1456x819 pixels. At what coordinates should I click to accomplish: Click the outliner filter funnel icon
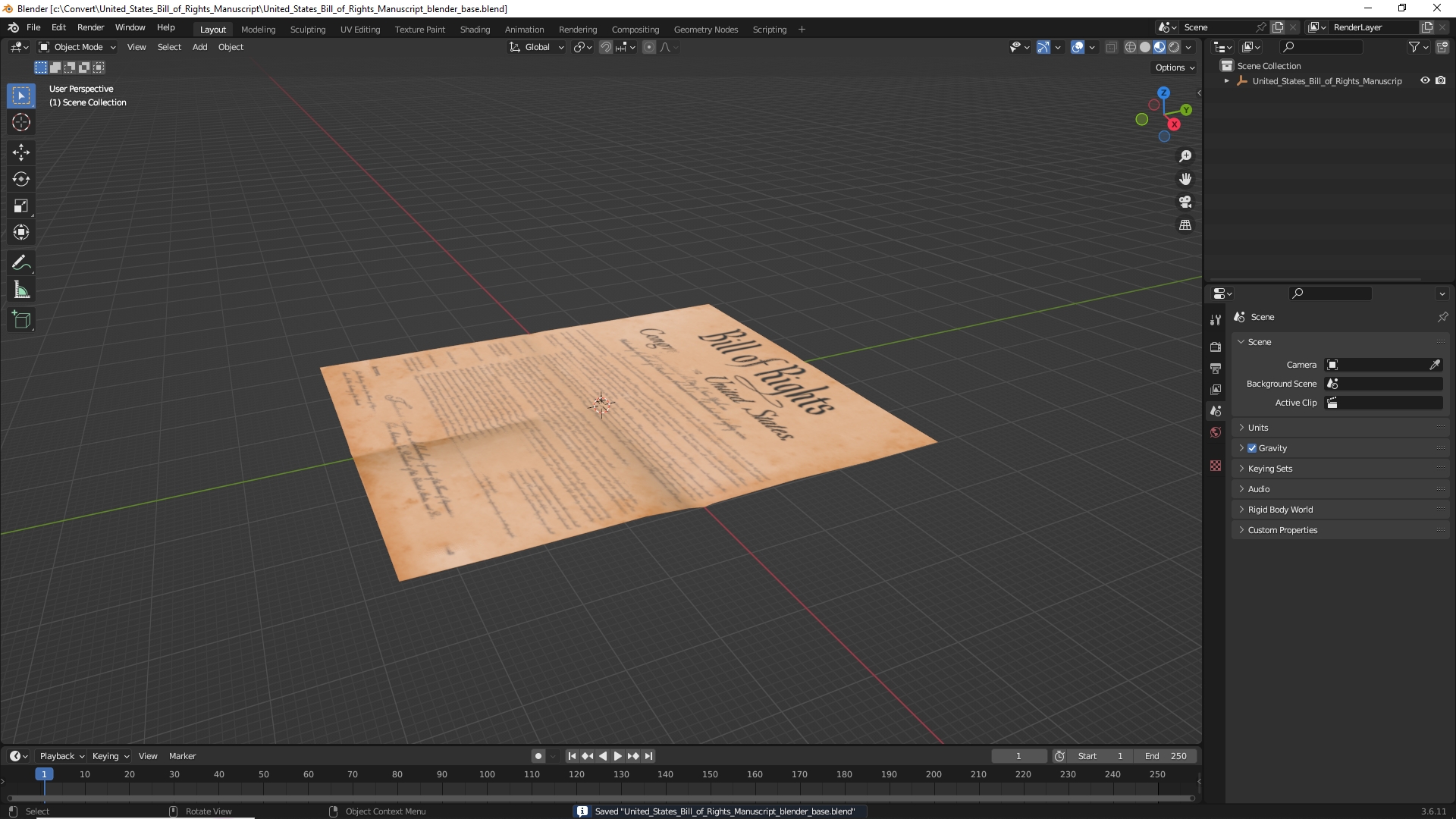pos(1414,47)
